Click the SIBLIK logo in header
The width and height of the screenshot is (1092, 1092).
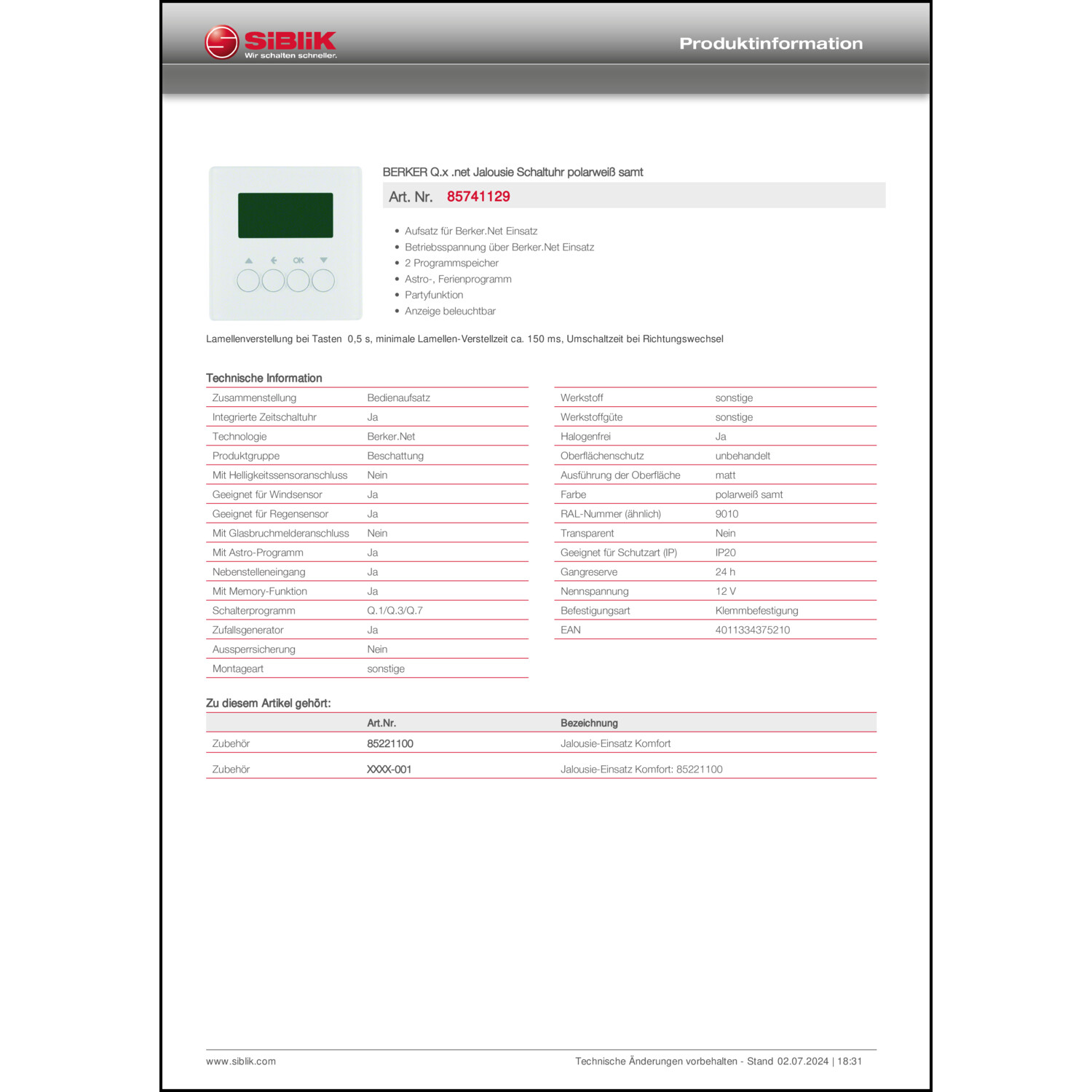[271, 43]
